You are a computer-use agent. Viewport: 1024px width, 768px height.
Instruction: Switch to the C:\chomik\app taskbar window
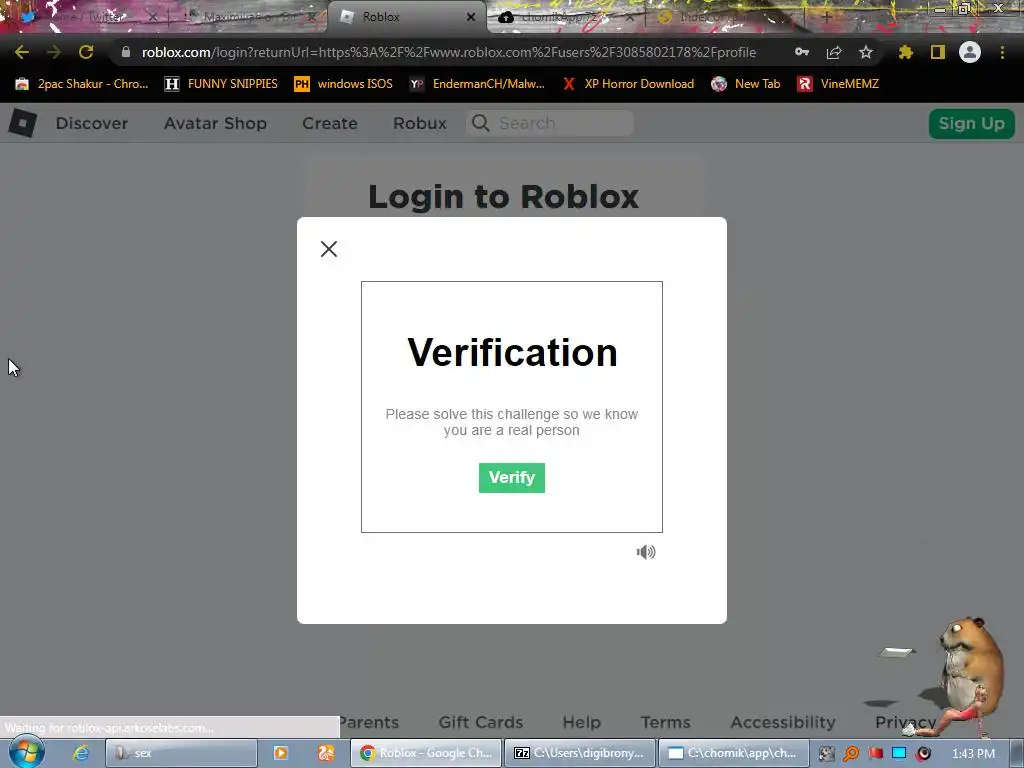(x=734, y=753)
